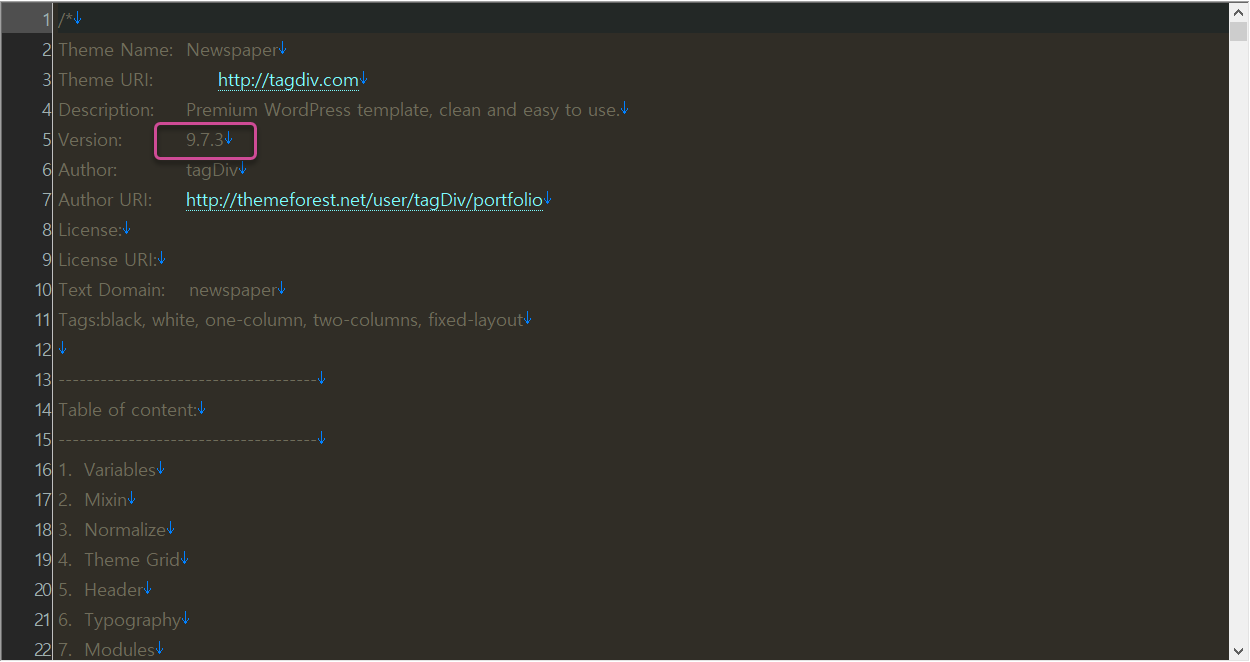This screenshot has width=1250, height=662.
Task: Click the 'Tags:black, white, one-column' line
Action: pyautogui.click(x=290, y=320)
